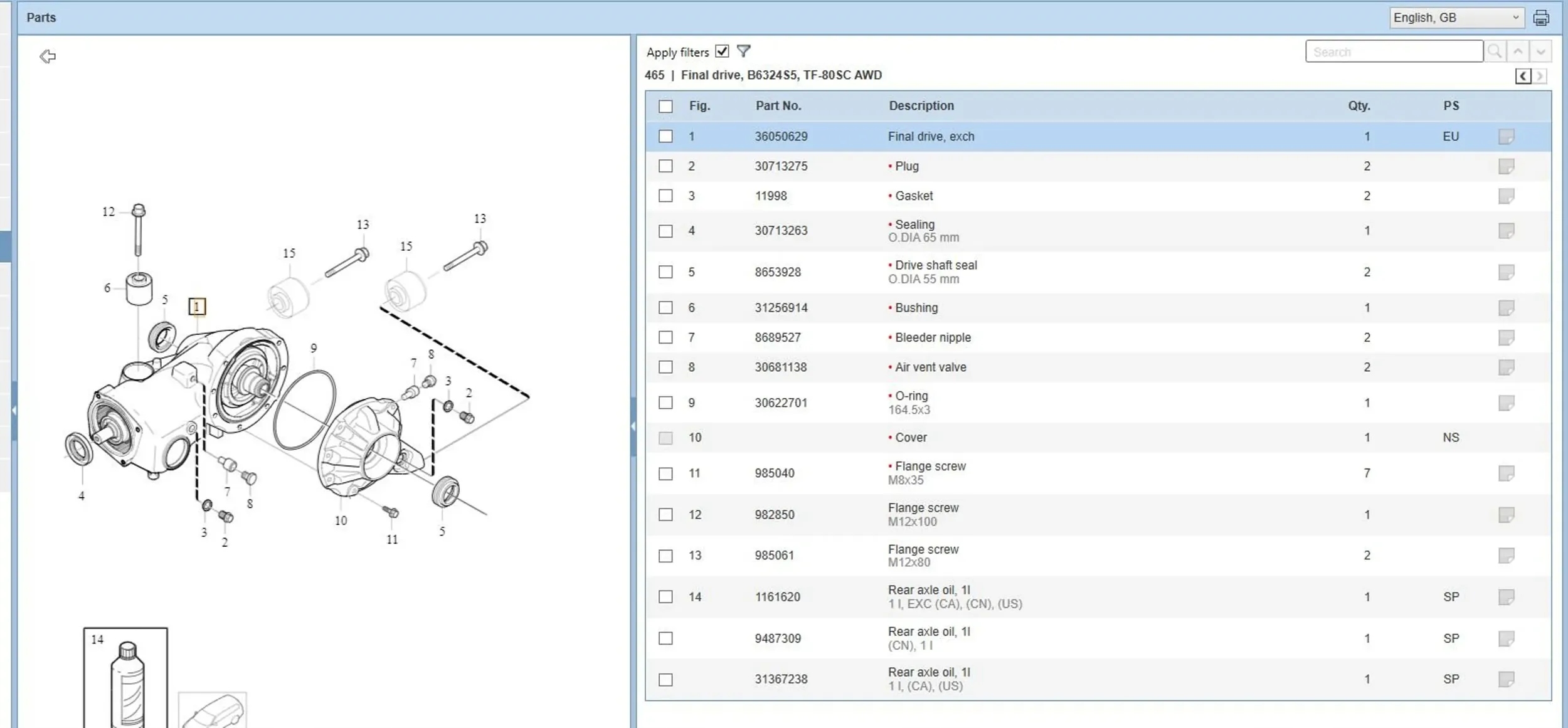Click the note icon for part 985040

click(x=1506, y=473)
